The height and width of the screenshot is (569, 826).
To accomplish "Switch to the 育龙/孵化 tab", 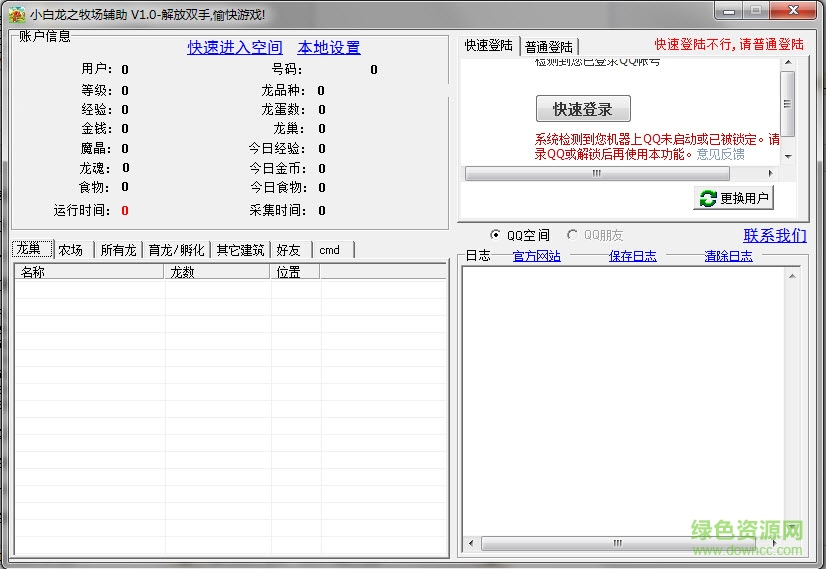I will (176, 250).
